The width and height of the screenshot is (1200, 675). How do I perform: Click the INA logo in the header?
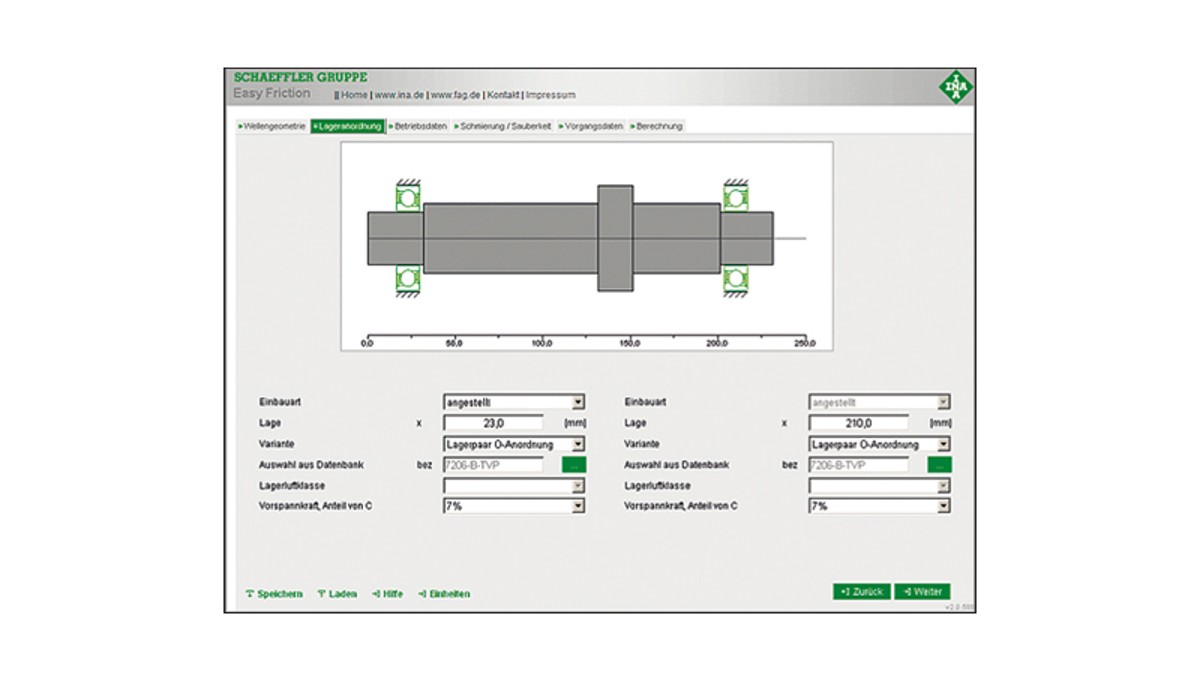coord(954,88)
